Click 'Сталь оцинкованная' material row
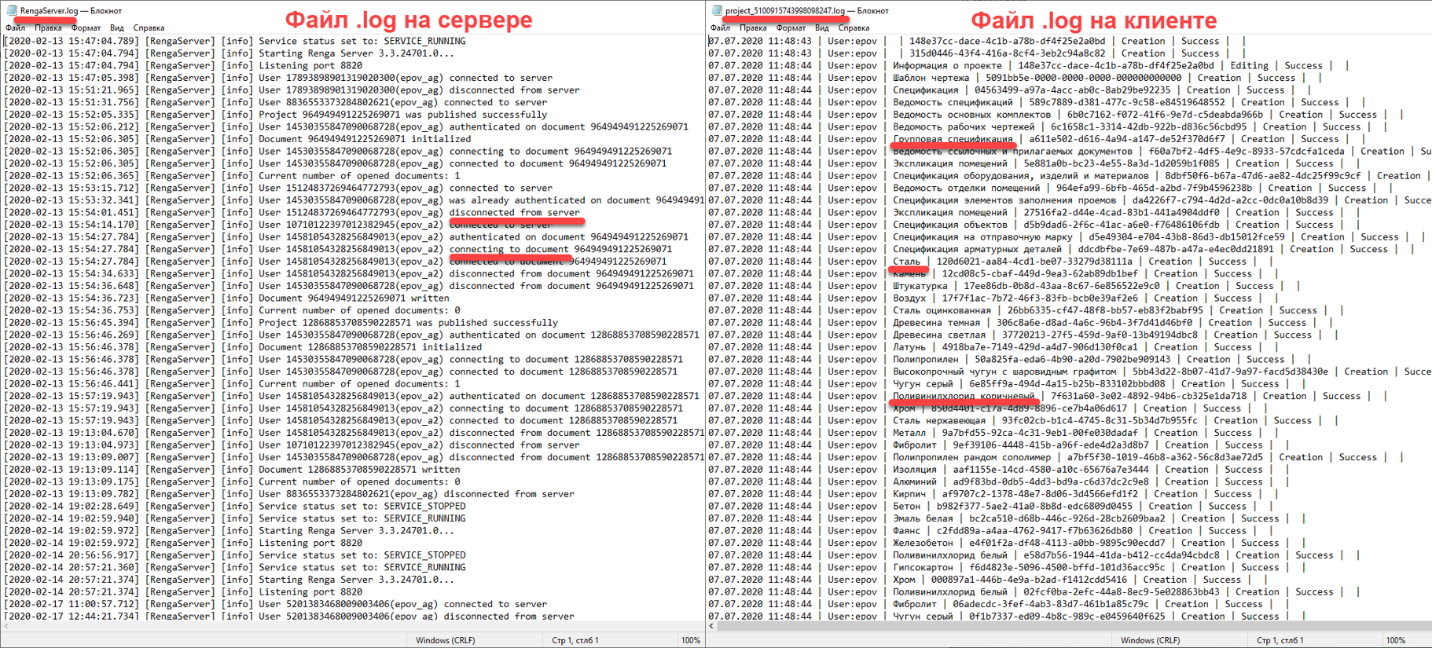 pos(1024,310)
